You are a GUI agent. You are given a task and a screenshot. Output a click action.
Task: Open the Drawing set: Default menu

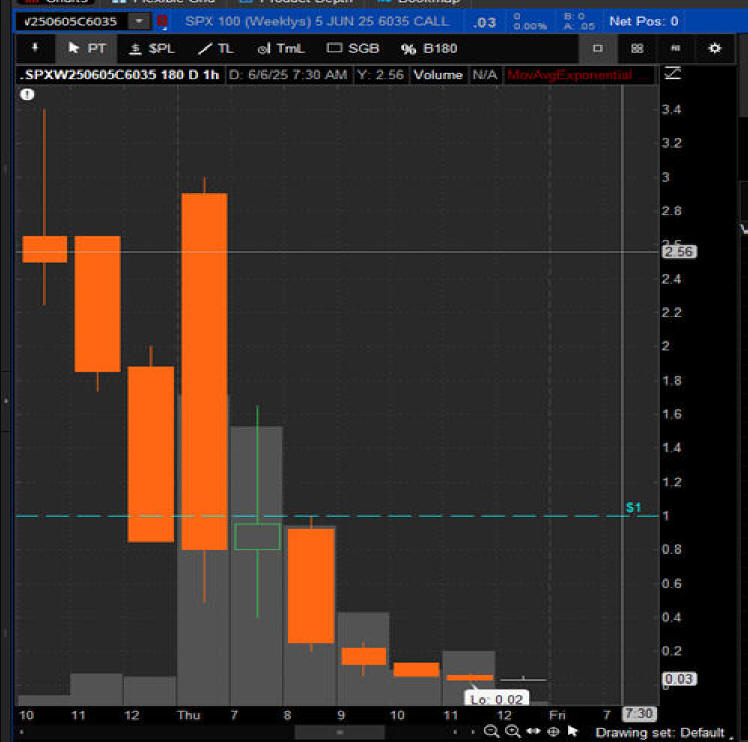pyautogui.click(x=661, y=732)
